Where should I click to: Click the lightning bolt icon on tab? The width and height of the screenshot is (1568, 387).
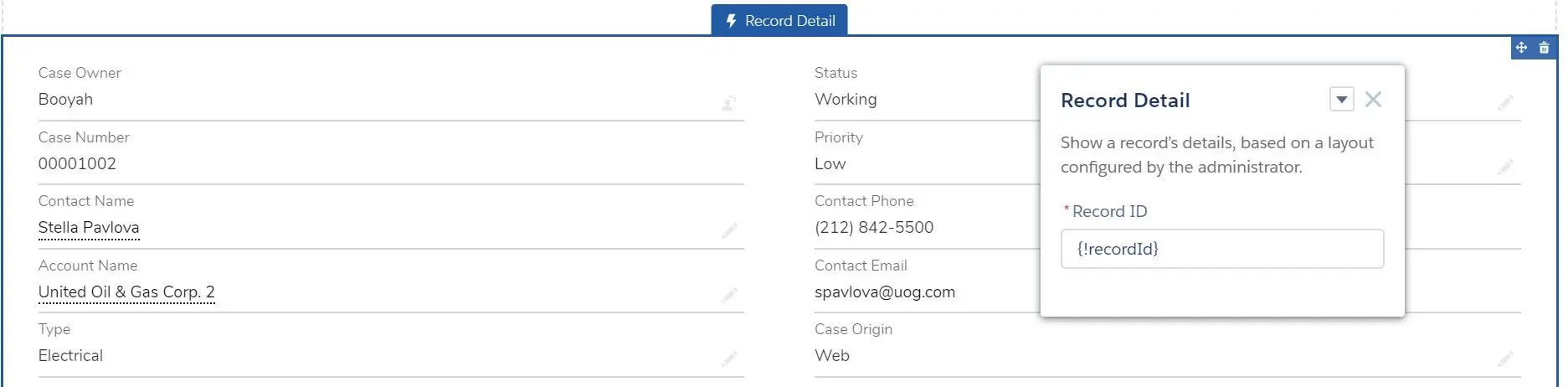coord(732,21)
